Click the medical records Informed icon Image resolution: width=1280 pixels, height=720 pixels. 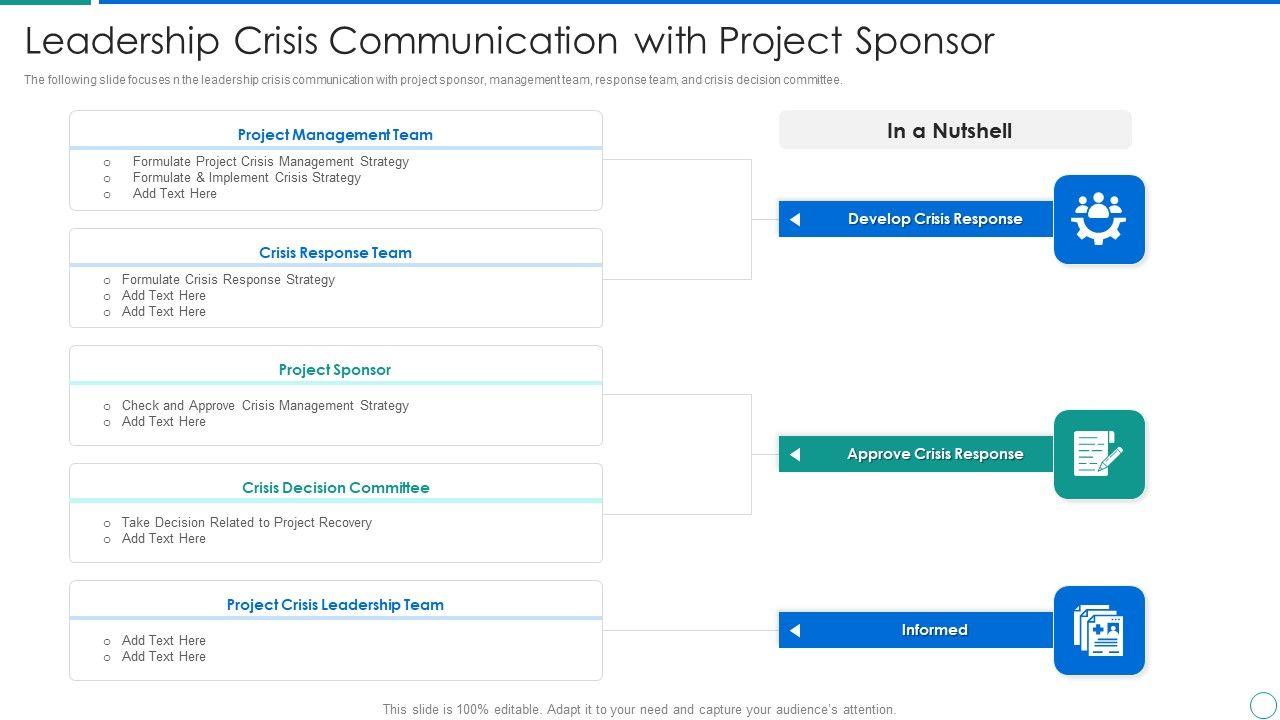[x=1098, y=630]
